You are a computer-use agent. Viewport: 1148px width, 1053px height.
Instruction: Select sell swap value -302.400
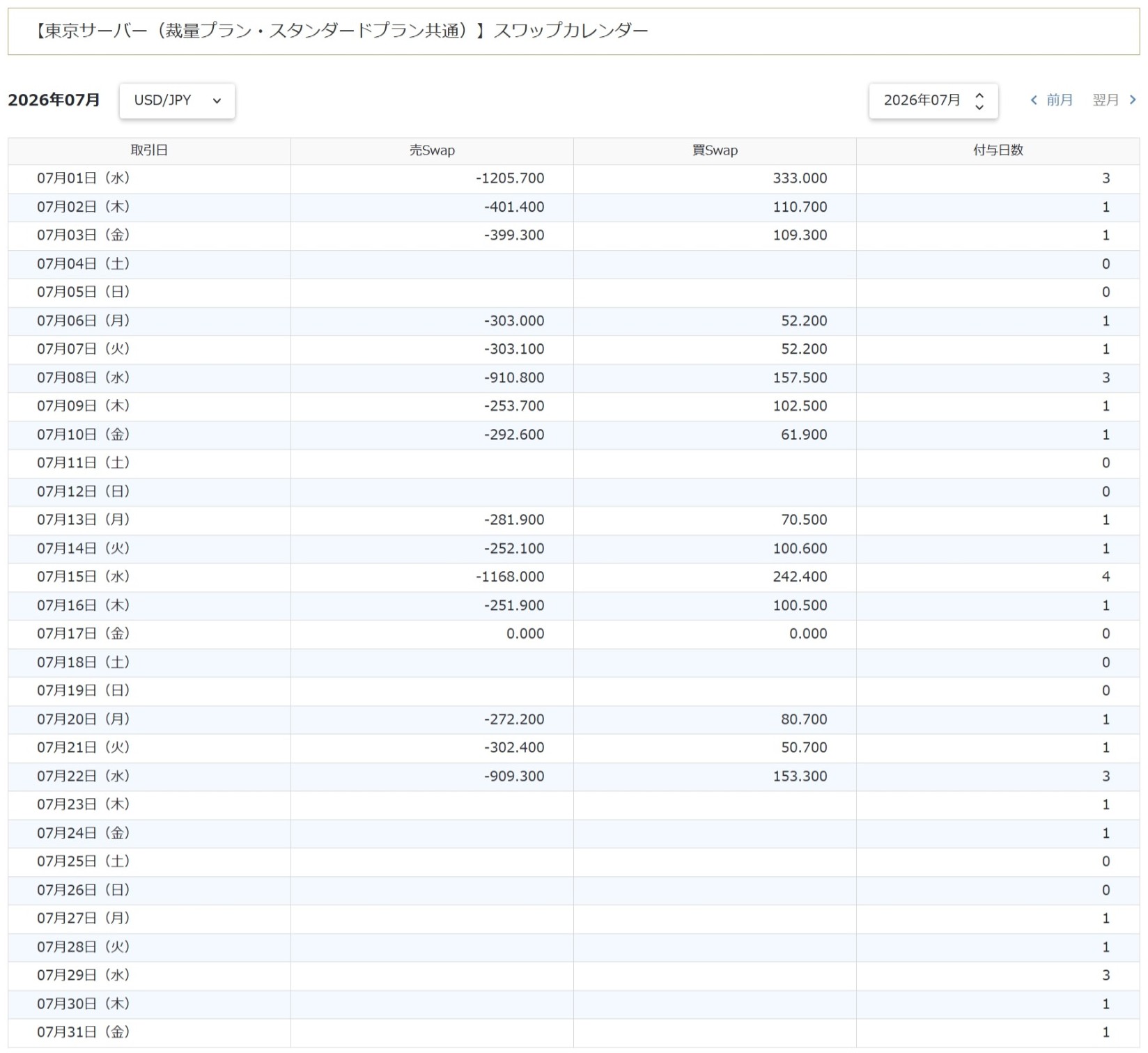click(x=514, y=747)
